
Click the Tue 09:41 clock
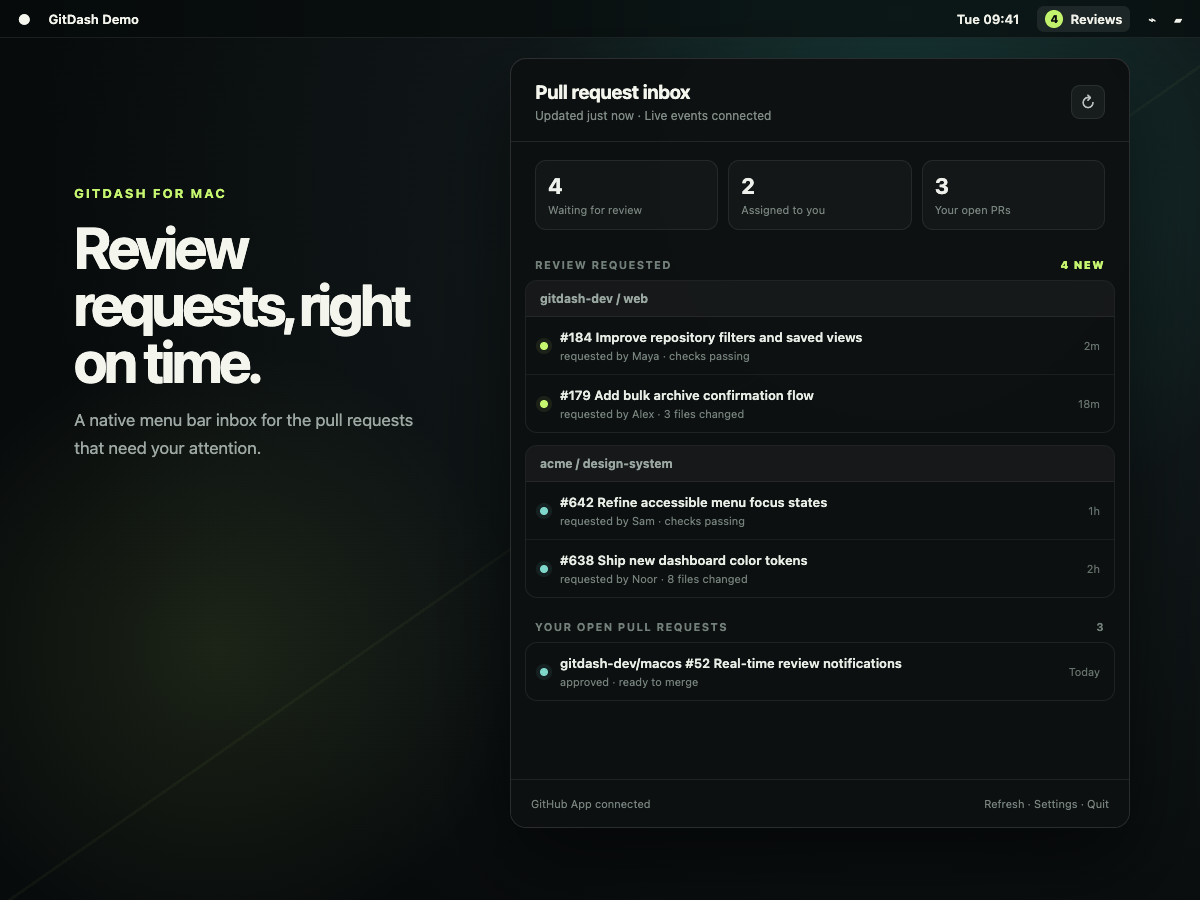[988, 19]
